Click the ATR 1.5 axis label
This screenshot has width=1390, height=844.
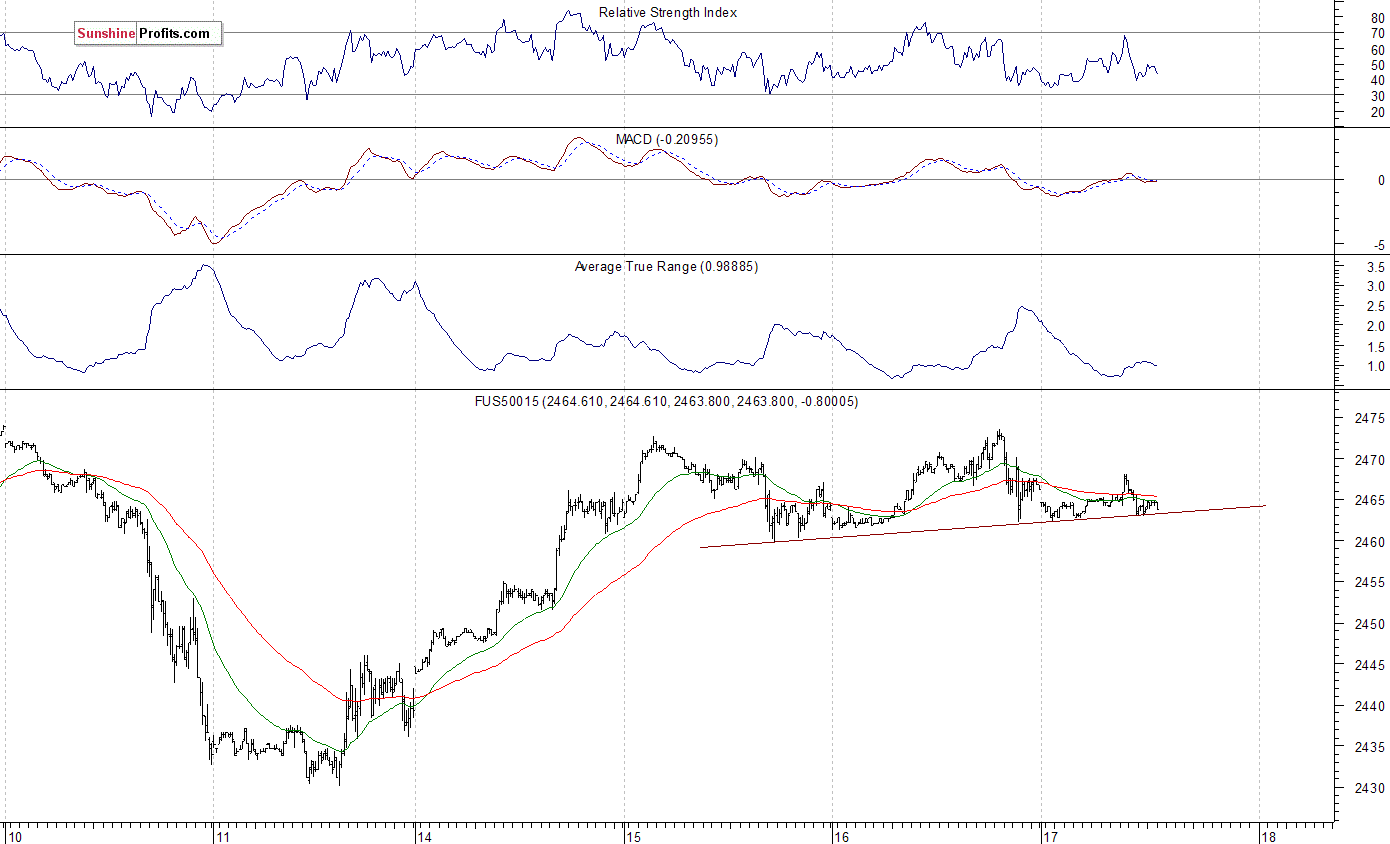click(x=1375, y=347)
